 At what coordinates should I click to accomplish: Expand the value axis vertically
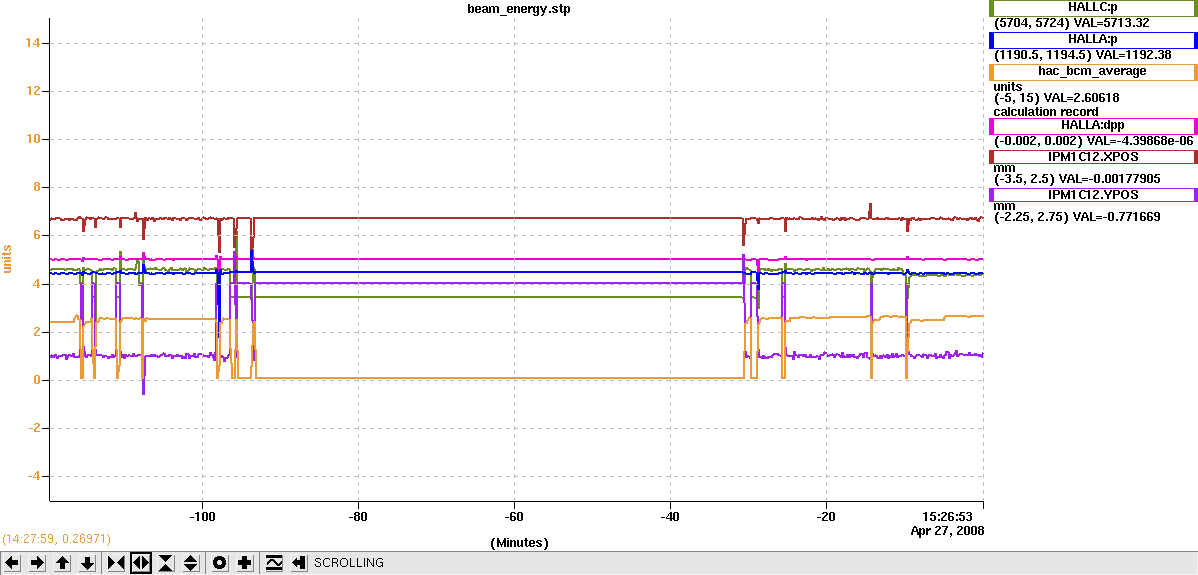tap(191, 563)
